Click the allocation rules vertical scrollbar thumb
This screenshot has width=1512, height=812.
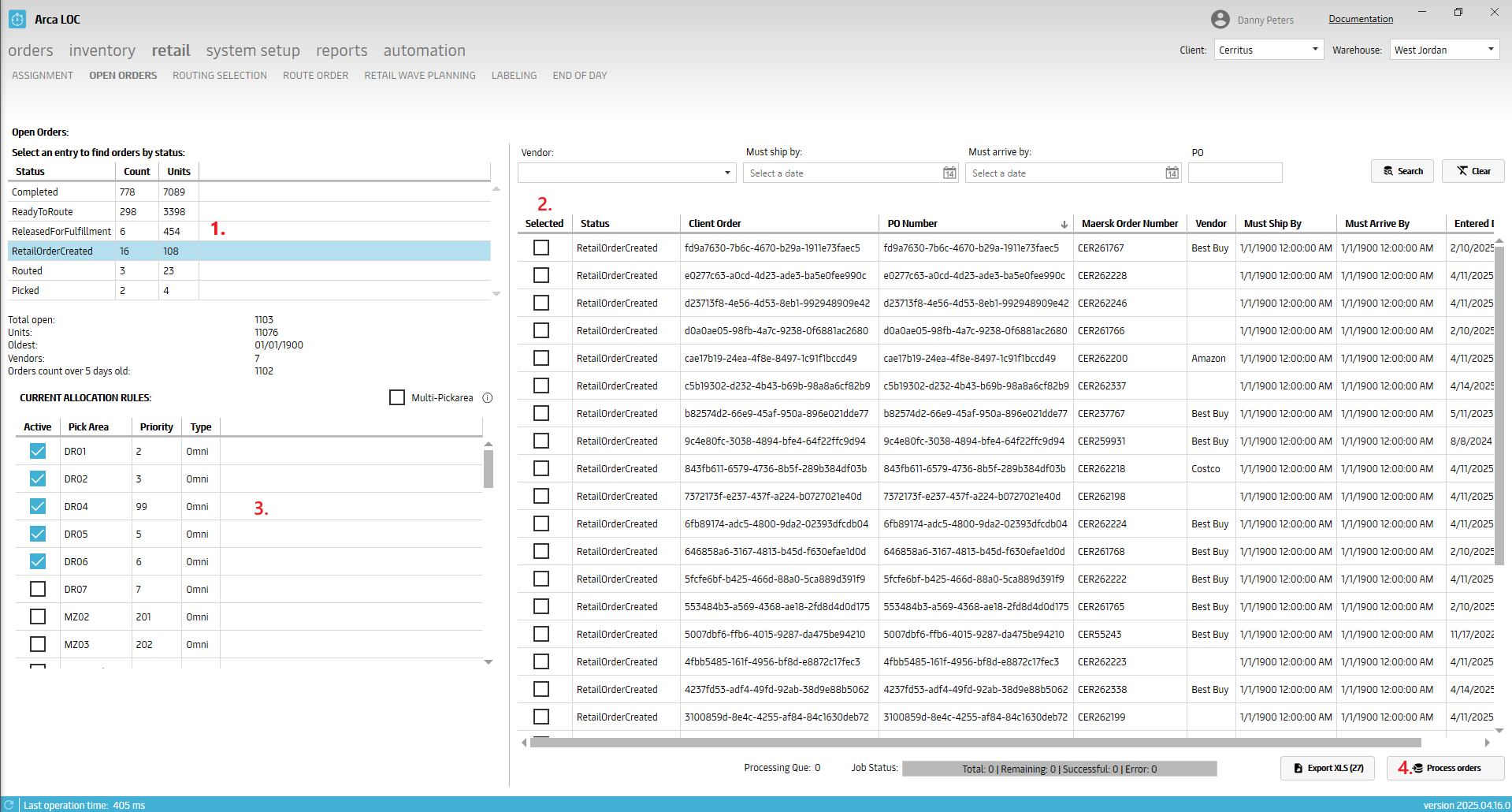pyautogui.click(x=489, y=469)
